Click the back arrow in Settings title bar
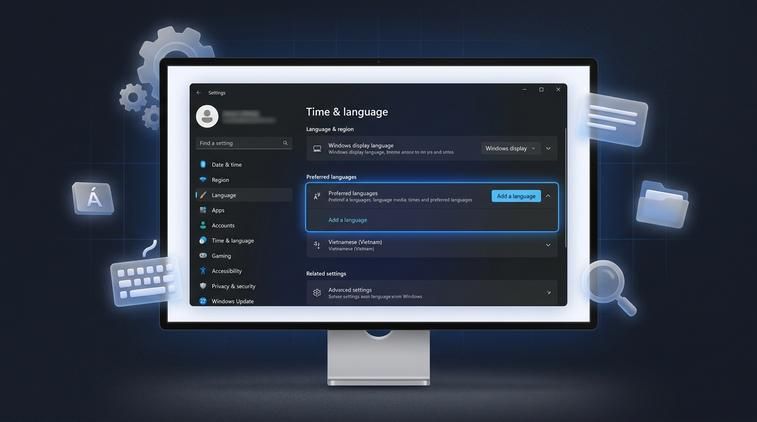757x422 pixels. point(198,93)
